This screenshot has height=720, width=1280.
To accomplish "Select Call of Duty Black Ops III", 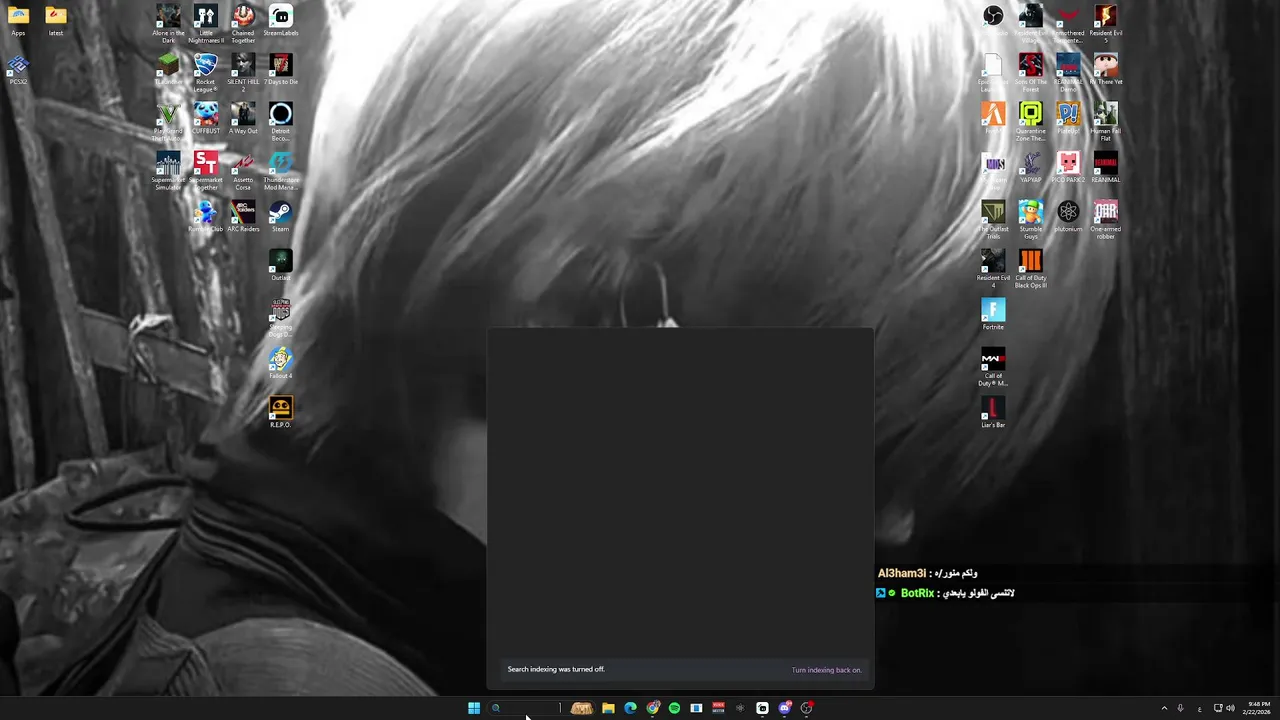I will (x=1031, y=269).
